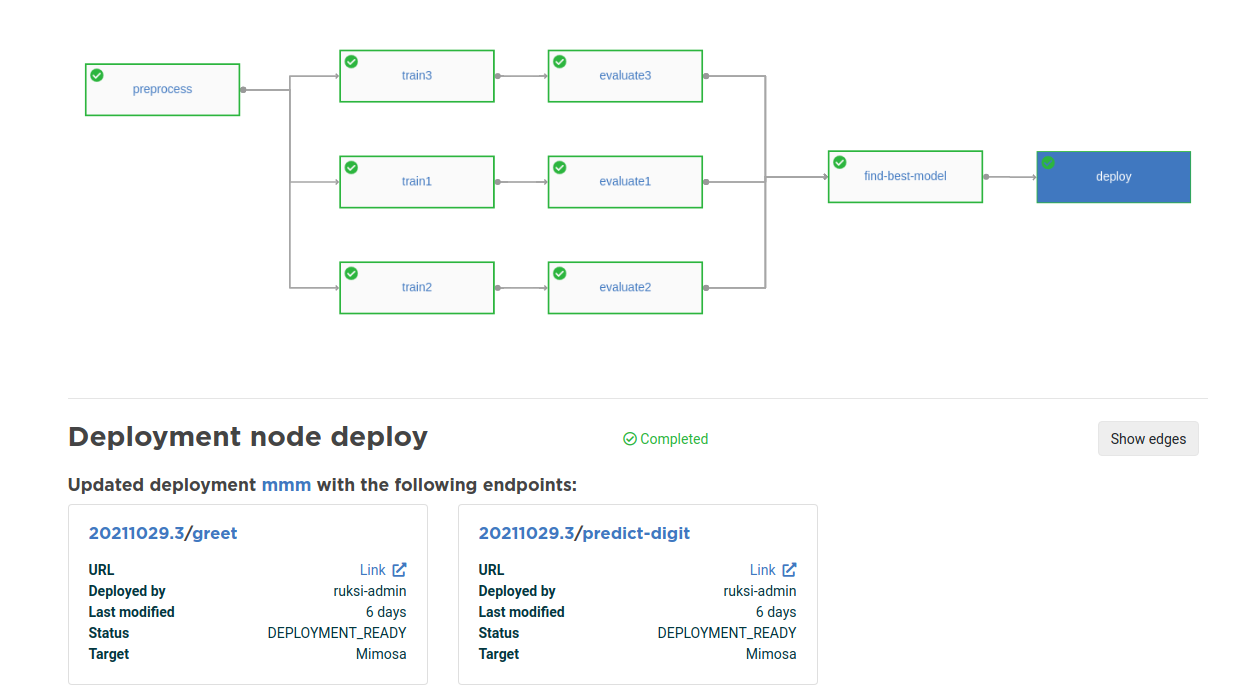Click the Completed status check icon

click(630, 439)
